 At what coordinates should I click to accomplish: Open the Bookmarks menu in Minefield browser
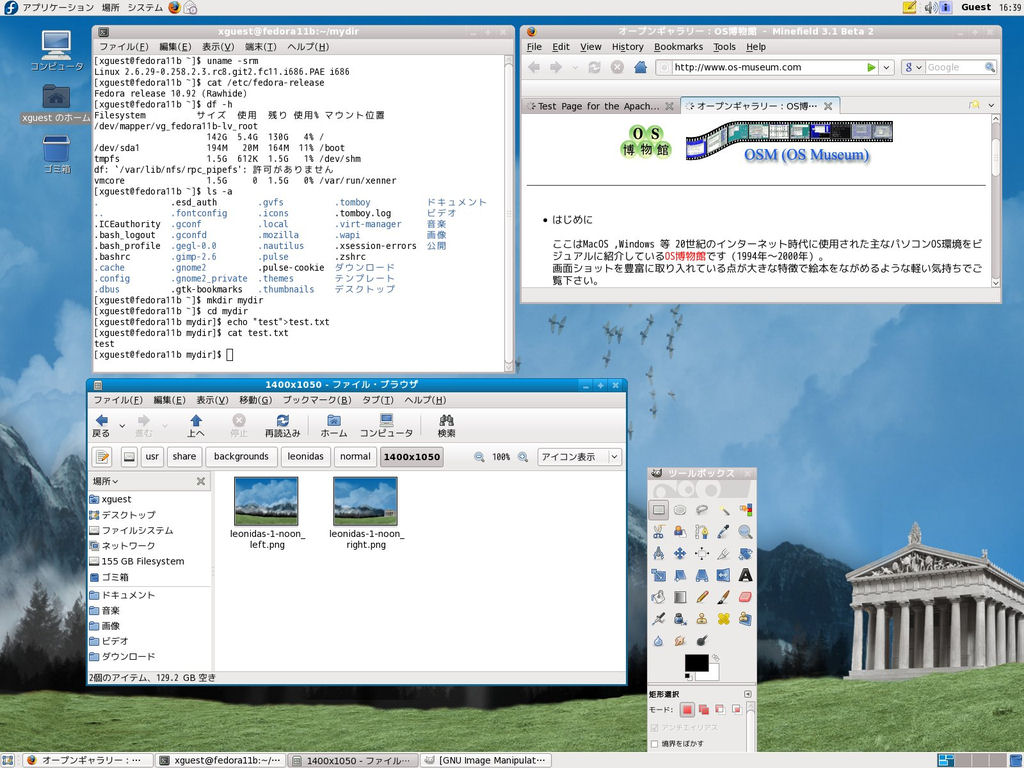pos(679,47)
